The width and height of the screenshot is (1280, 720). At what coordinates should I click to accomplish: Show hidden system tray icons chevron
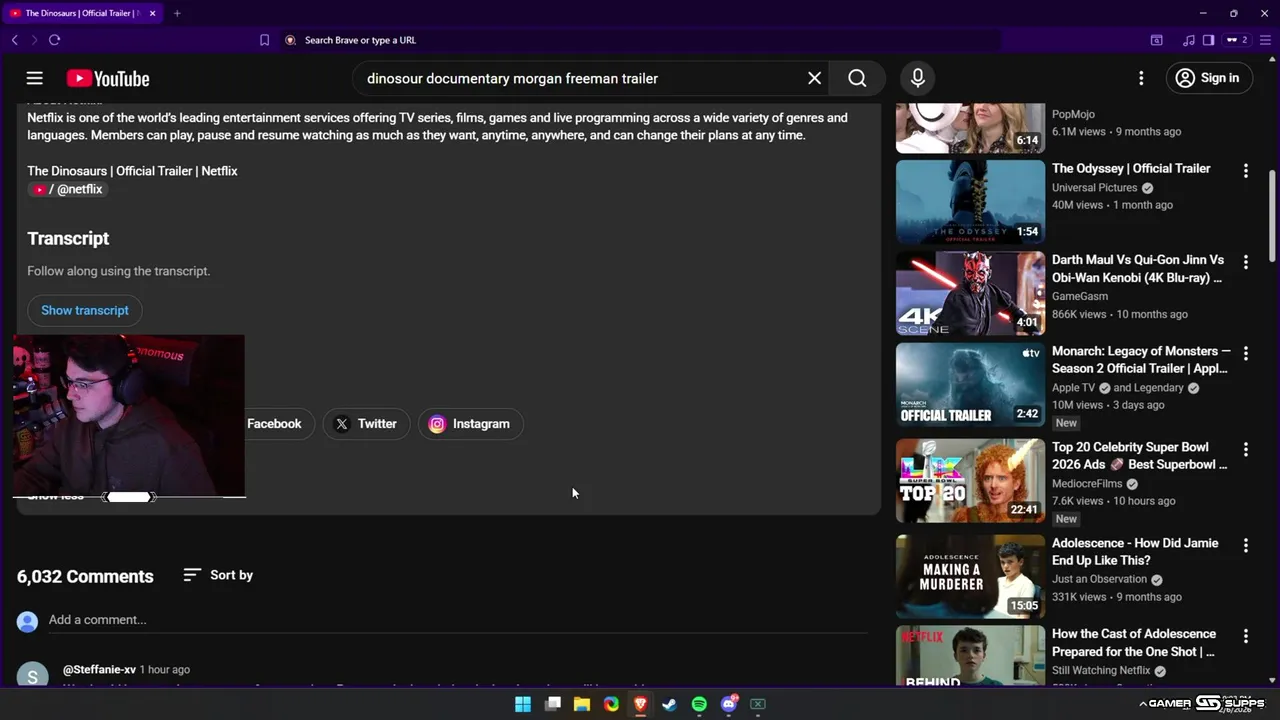1142,704
